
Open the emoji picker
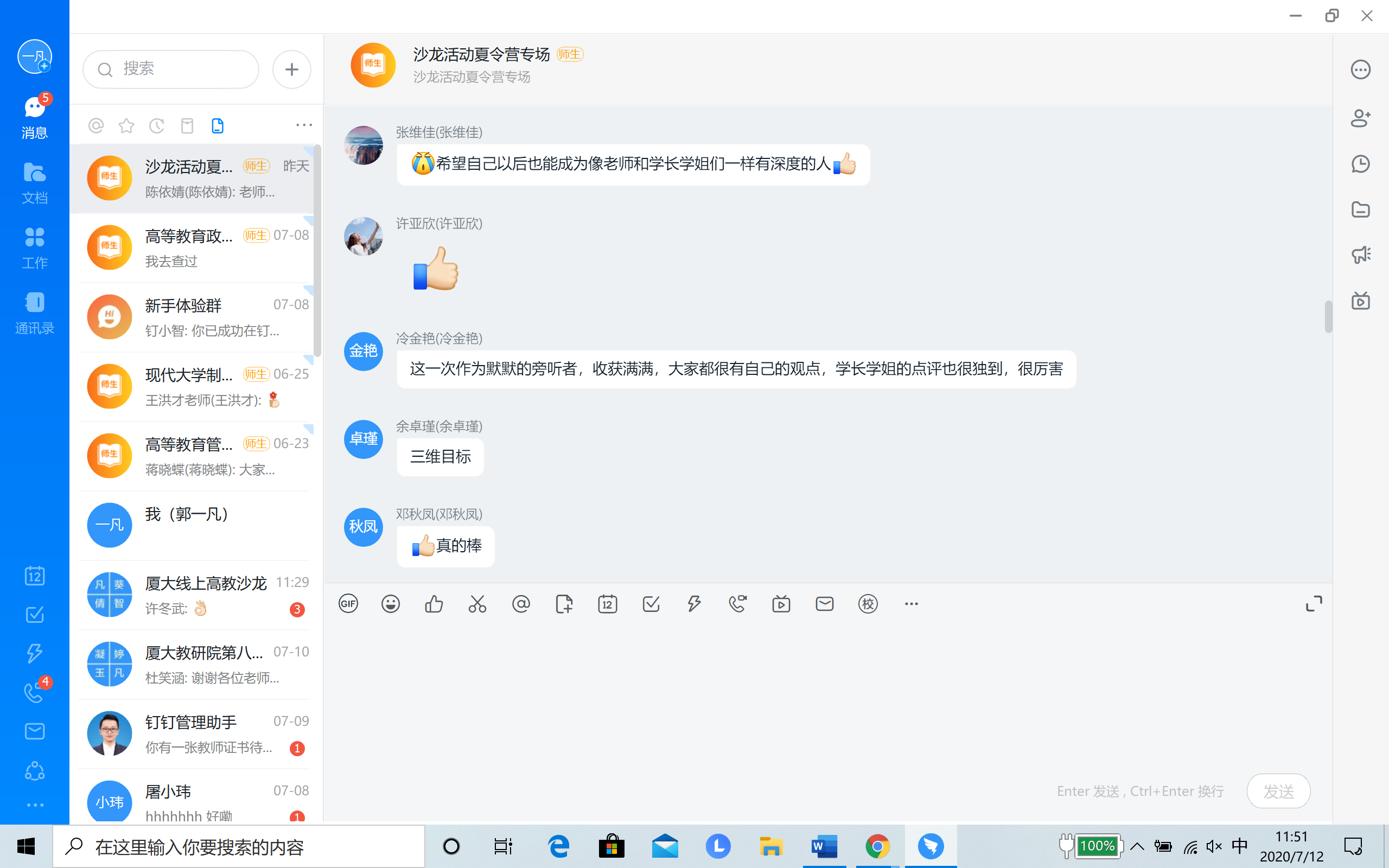pyautogui.click(x=391, y=603)
